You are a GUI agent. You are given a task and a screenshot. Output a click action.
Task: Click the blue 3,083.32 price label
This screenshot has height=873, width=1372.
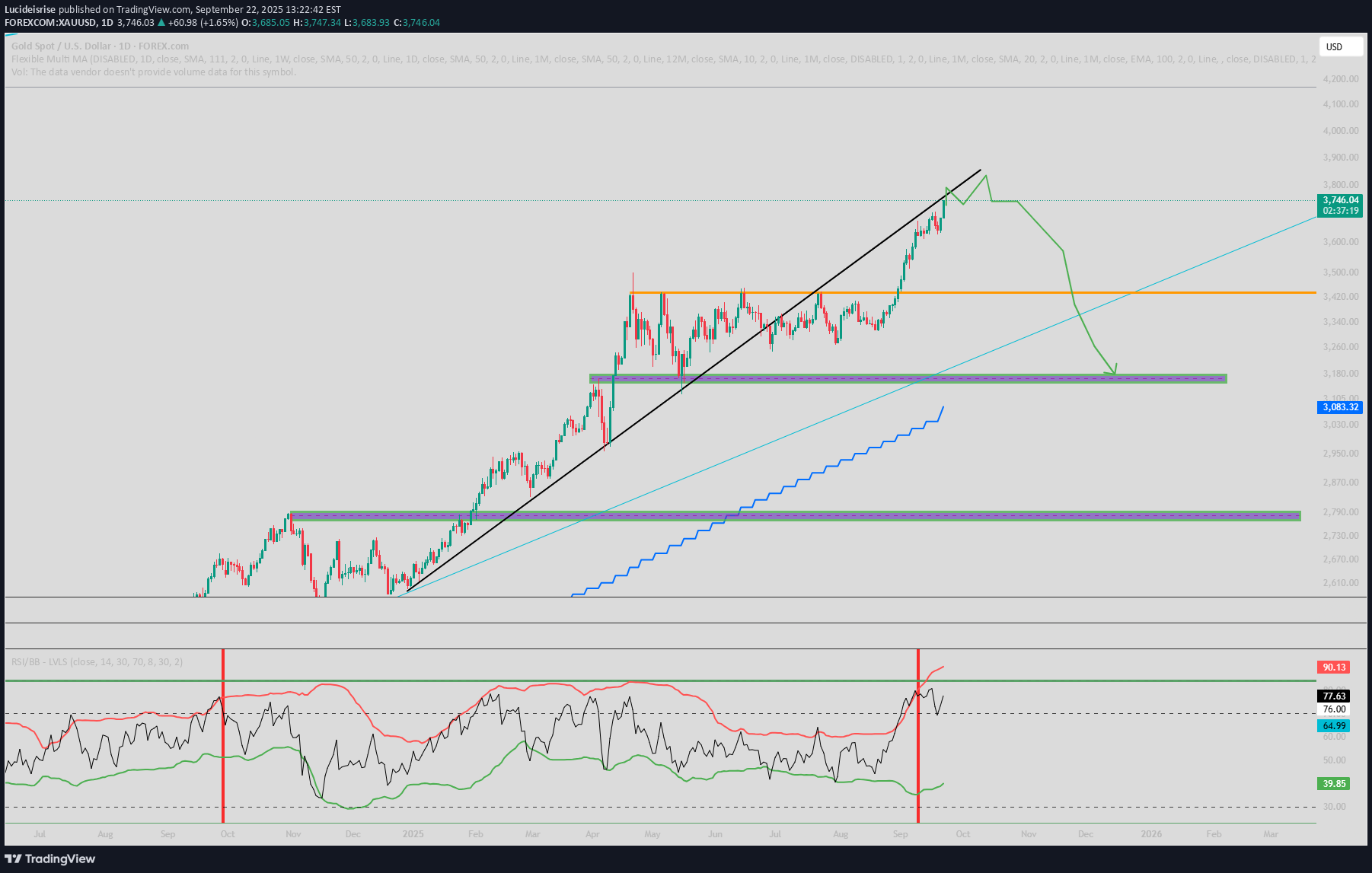pyautogui.click(x=1339, y=407)
